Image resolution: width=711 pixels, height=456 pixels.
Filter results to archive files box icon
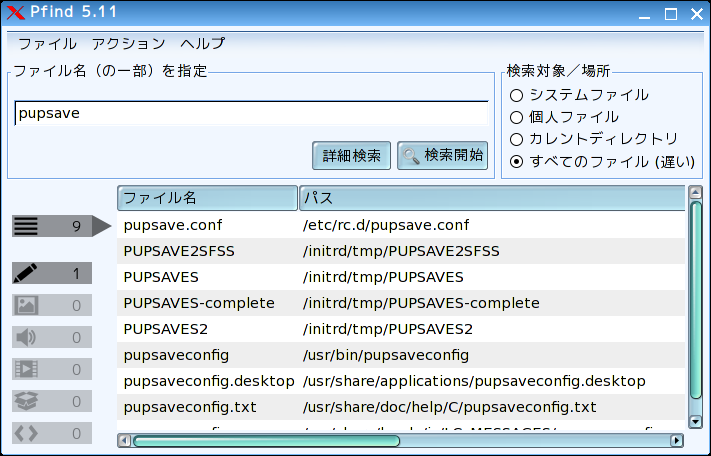point(52,401)
